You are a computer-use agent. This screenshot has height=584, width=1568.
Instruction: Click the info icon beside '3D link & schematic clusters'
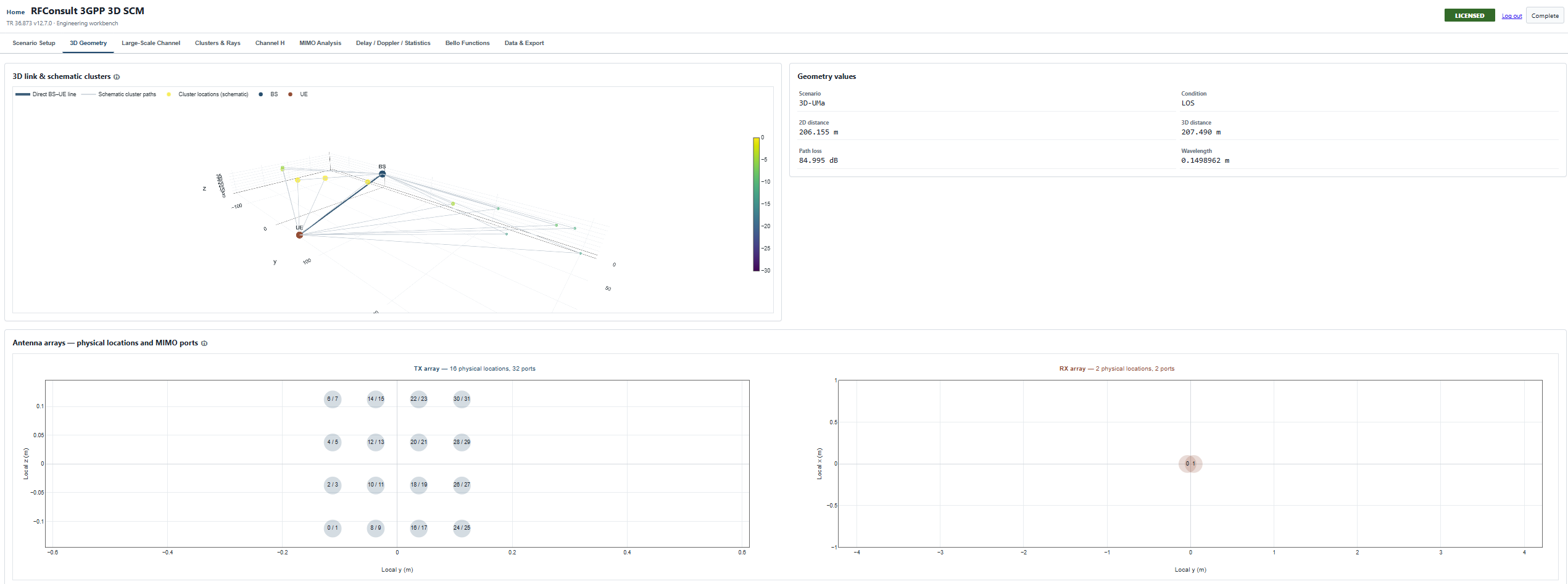[x=117, y=77]
